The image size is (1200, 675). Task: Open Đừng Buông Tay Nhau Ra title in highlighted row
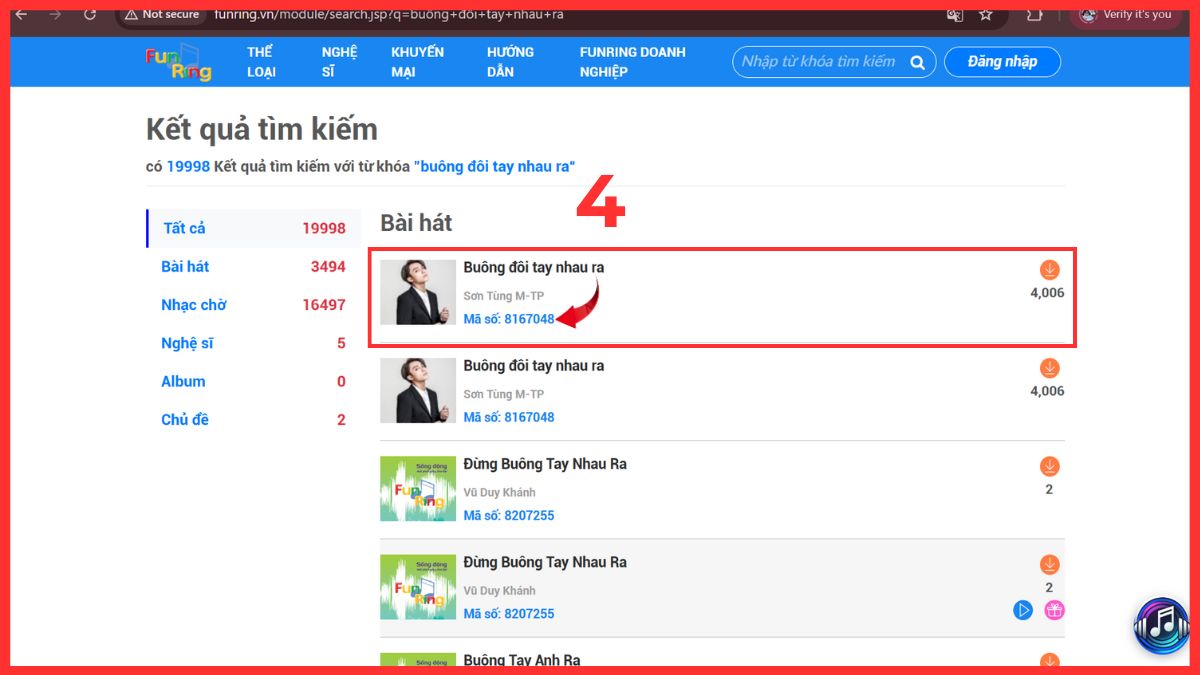(x=545, y=562)
